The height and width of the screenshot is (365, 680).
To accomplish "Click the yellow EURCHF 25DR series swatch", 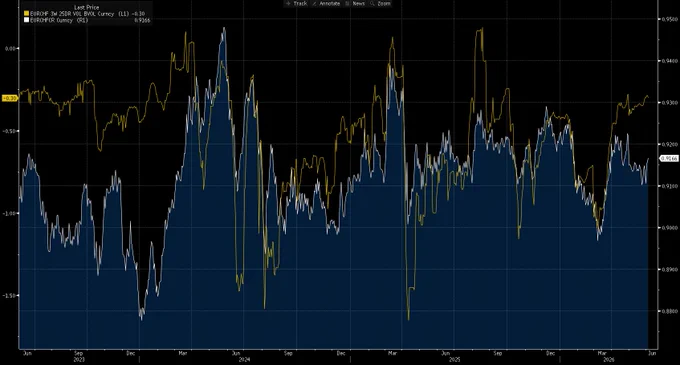I will (x=26, y=14).
